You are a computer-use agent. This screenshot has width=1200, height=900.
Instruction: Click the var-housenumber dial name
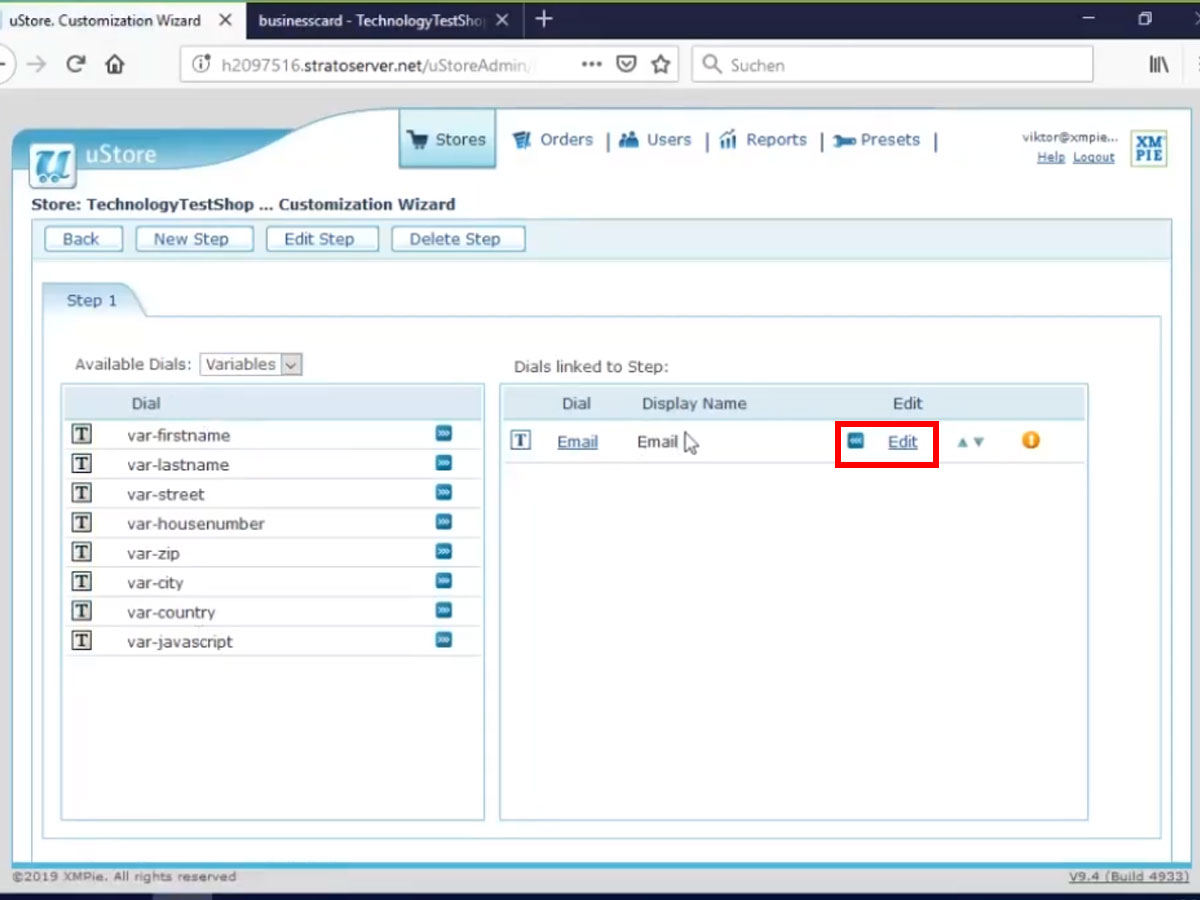tap(195, 524)
